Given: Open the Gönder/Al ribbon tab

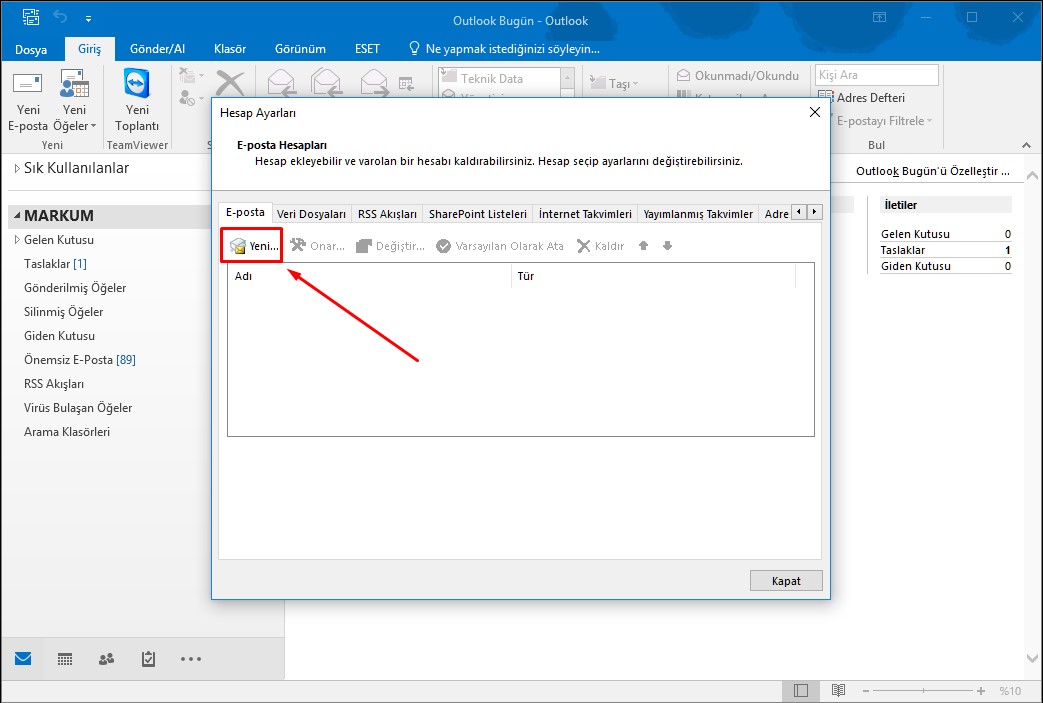Looking at the screenshot, I should (x=158, y=49).
